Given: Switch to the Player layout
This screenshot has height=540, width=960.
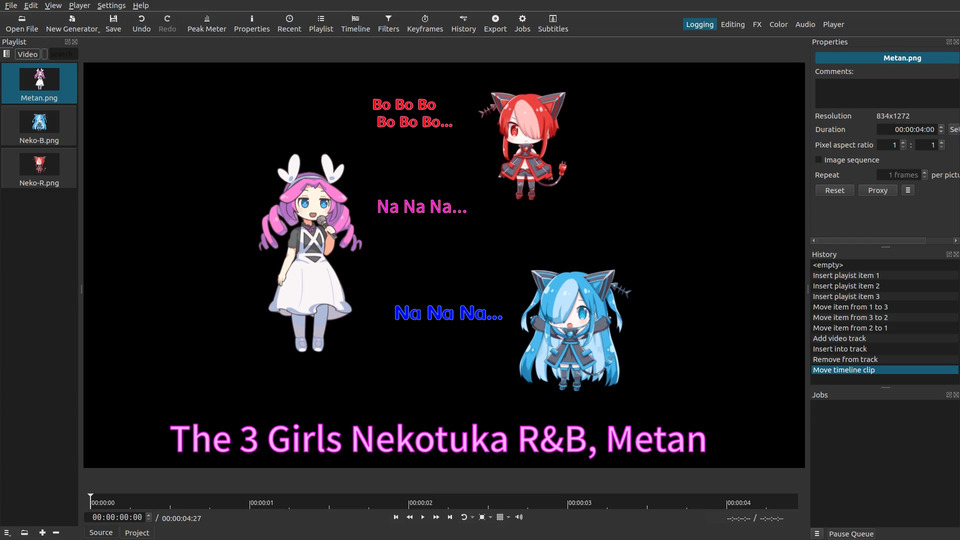Looking at the screenshot, I should (833, 24).
